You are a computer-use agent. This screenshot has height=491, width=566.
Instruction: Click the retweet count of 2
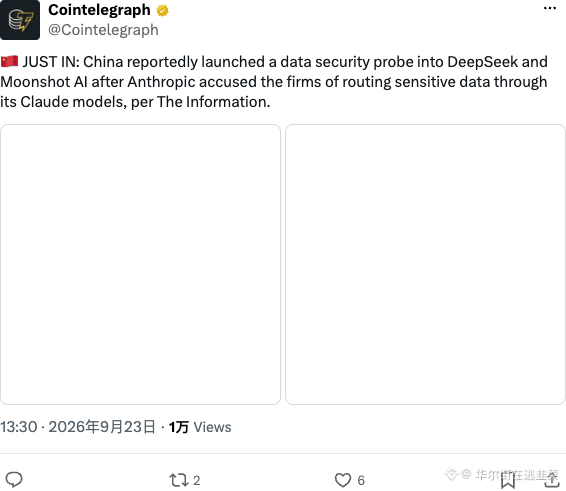click(197, 481)
